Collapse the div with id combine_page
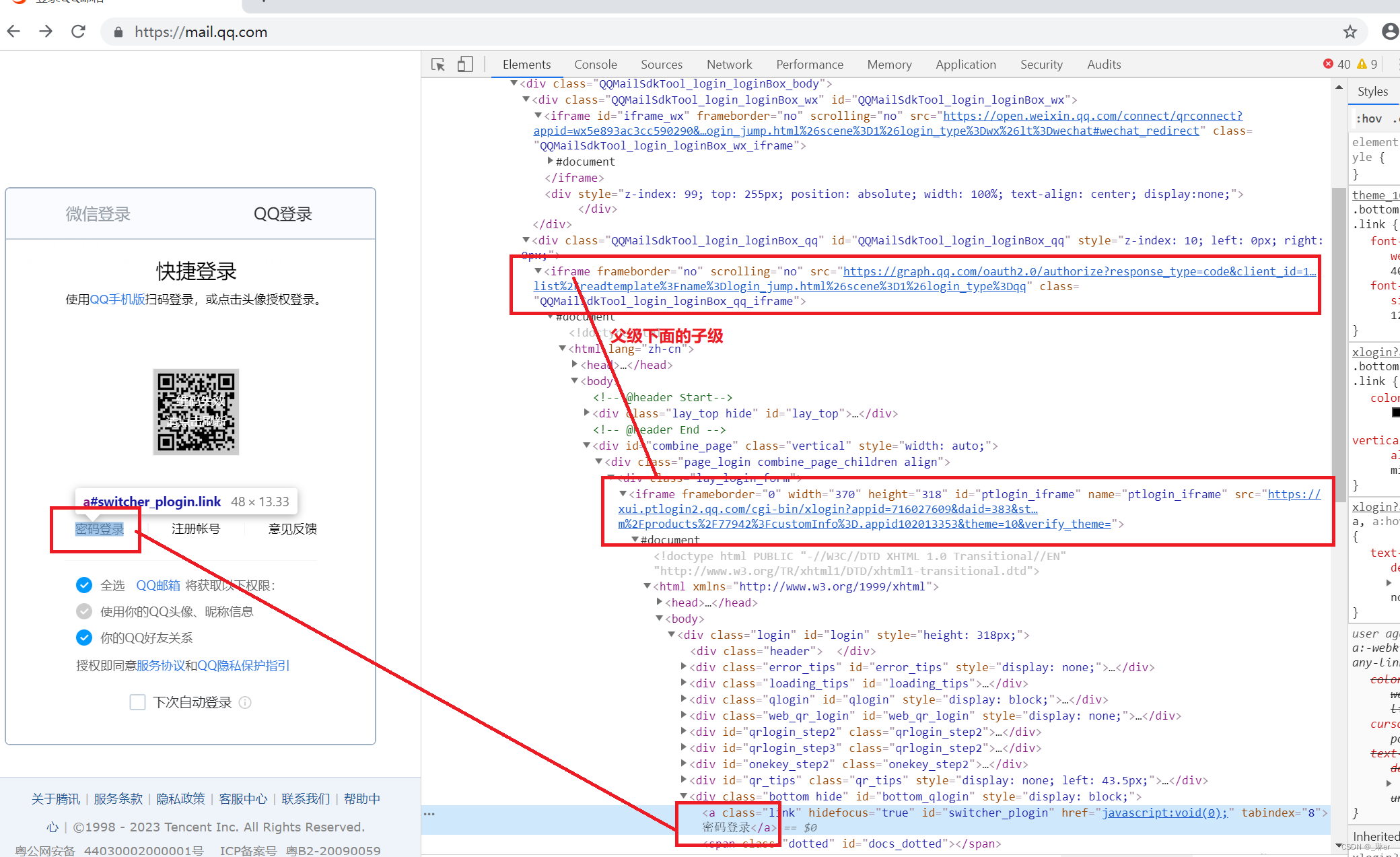The height and width of the screenshot is (857, 1400). point(587,445)
